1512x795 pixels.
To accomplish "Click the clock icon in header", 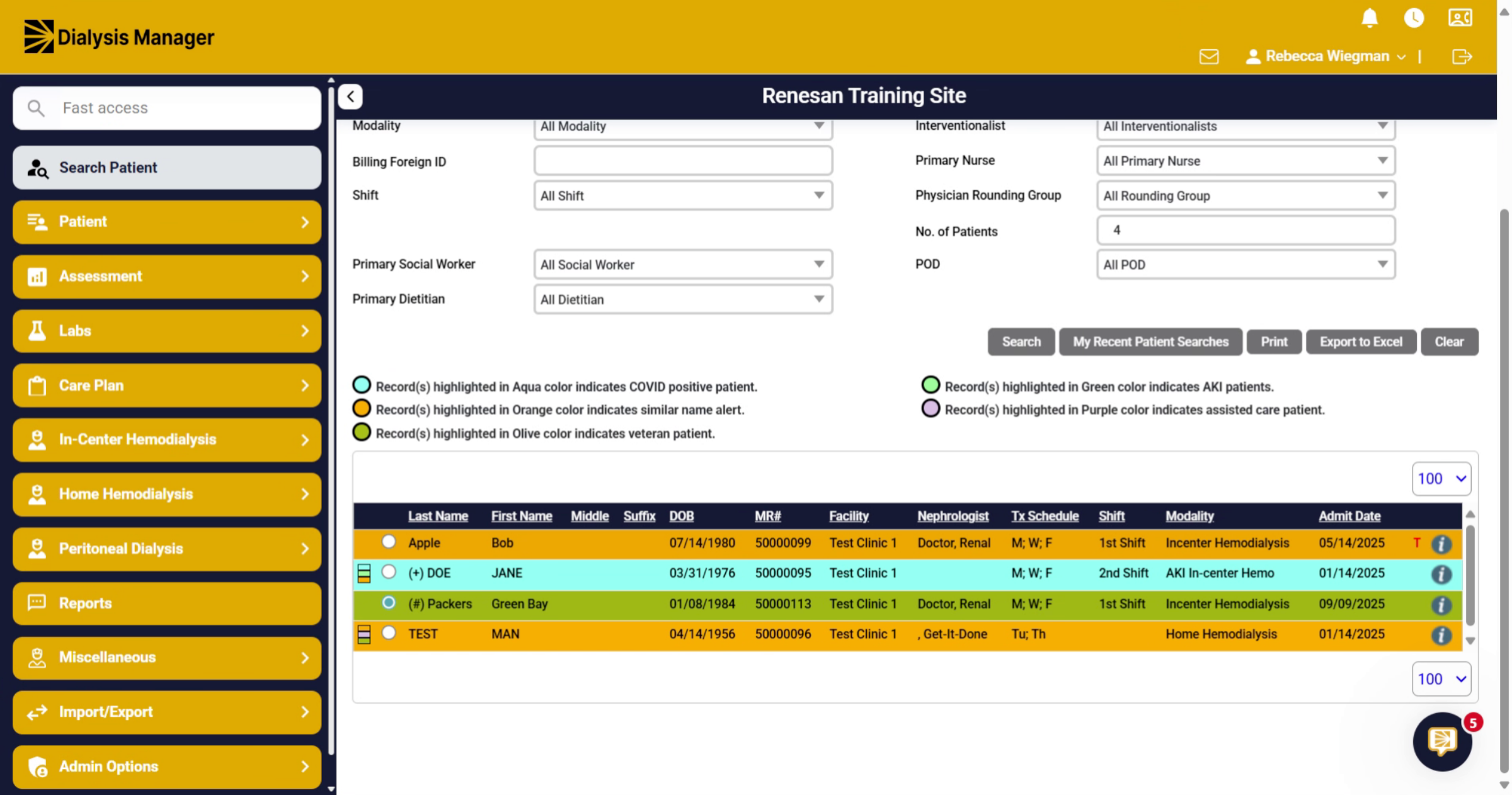I will (x=1414, y=18).
